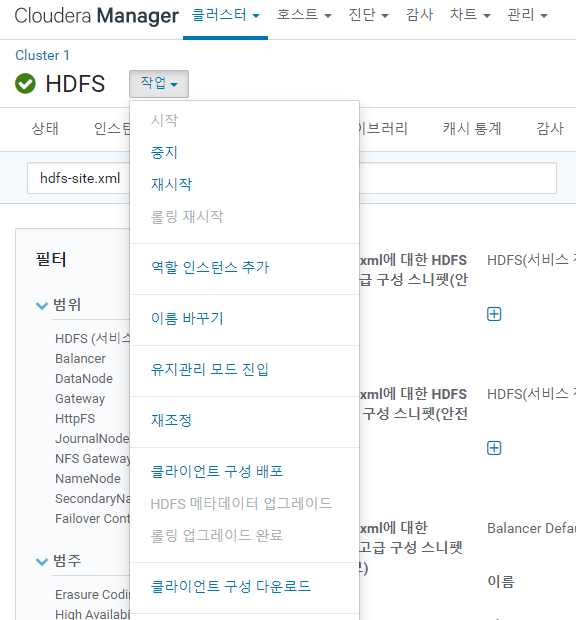The width and height of the screenshot is (576, 620).
Task: Open the 진단 dropdown menu
Action: pyautogui.click(x=368, y=16)
